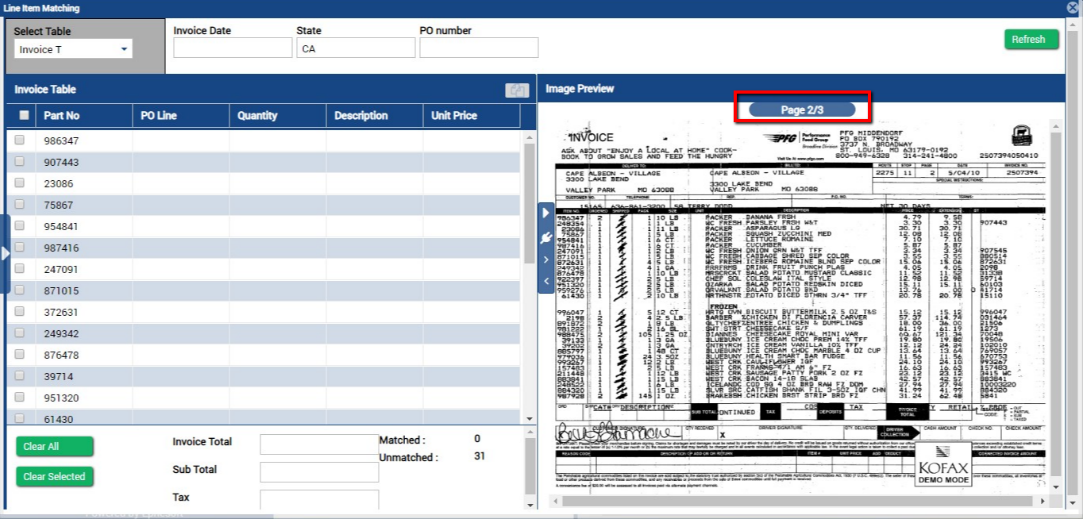Click the plug icon on preview side toolbar
Screen dimensions: 1083x519
coord(546,237)
